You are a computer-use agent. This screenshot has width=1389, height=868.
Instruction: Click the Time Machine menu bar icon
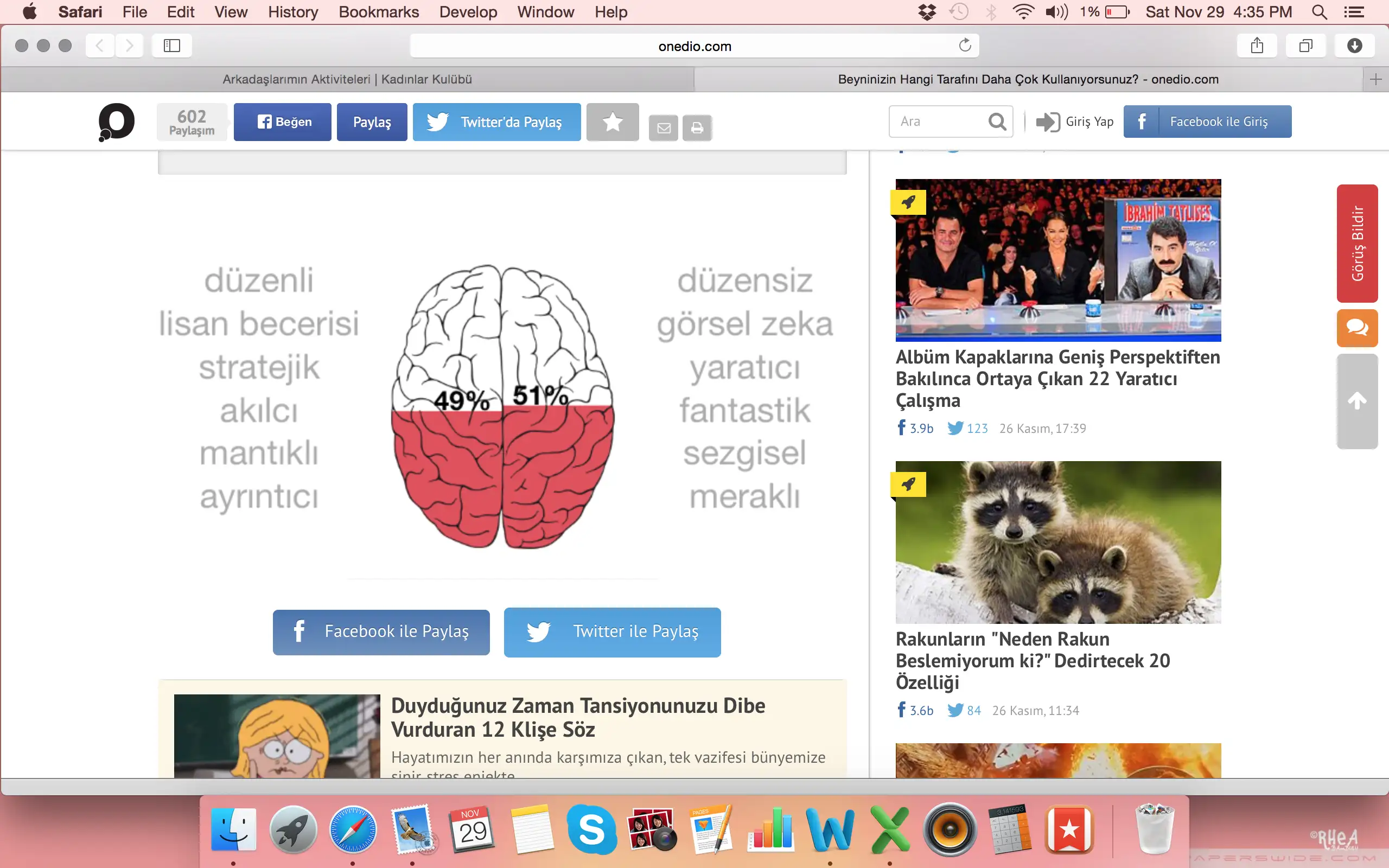tap(959, 12)
